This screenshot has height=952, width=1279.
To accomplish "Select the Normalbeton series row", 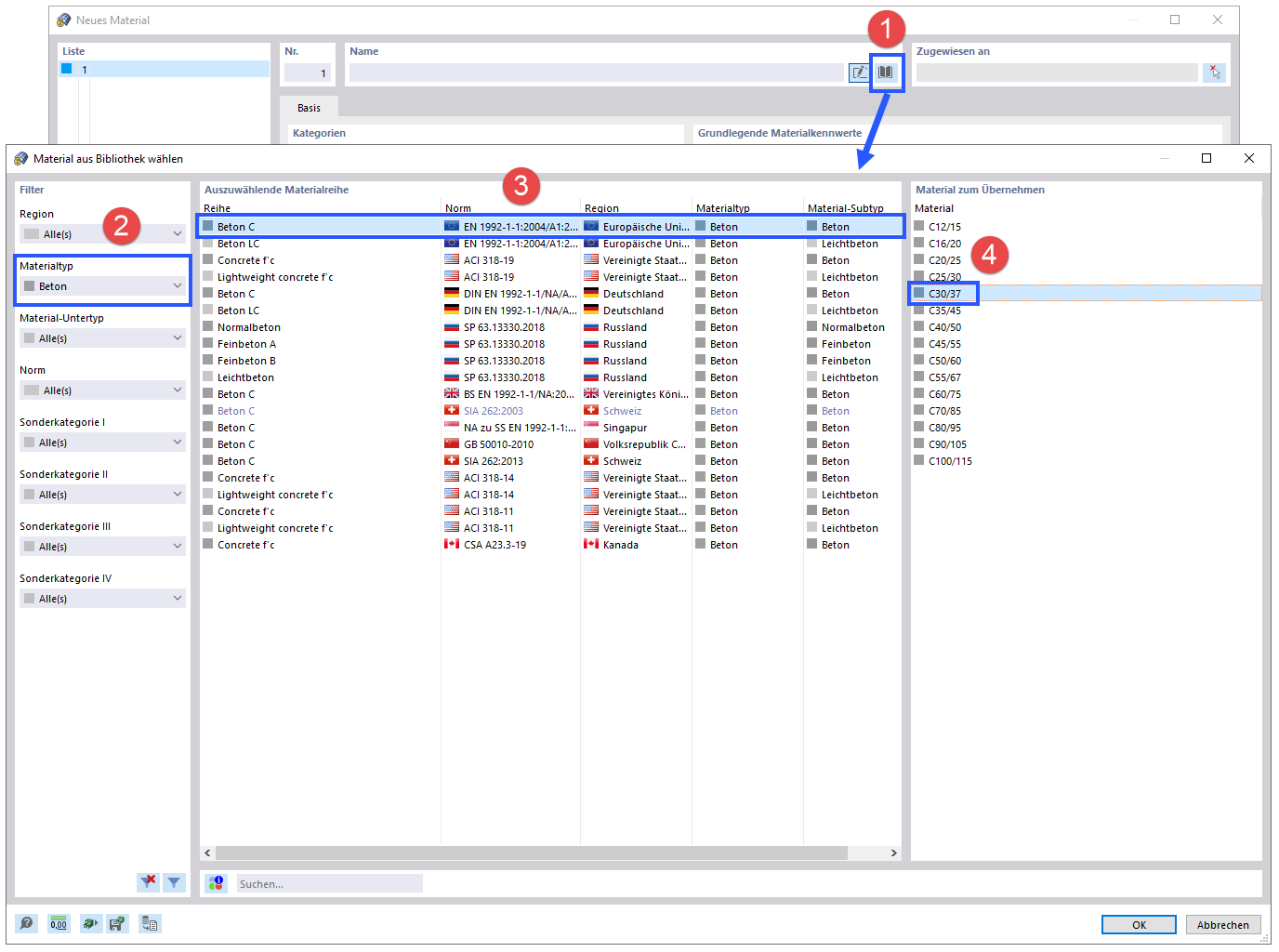I will pyautogui.click(x=550, y=327).
